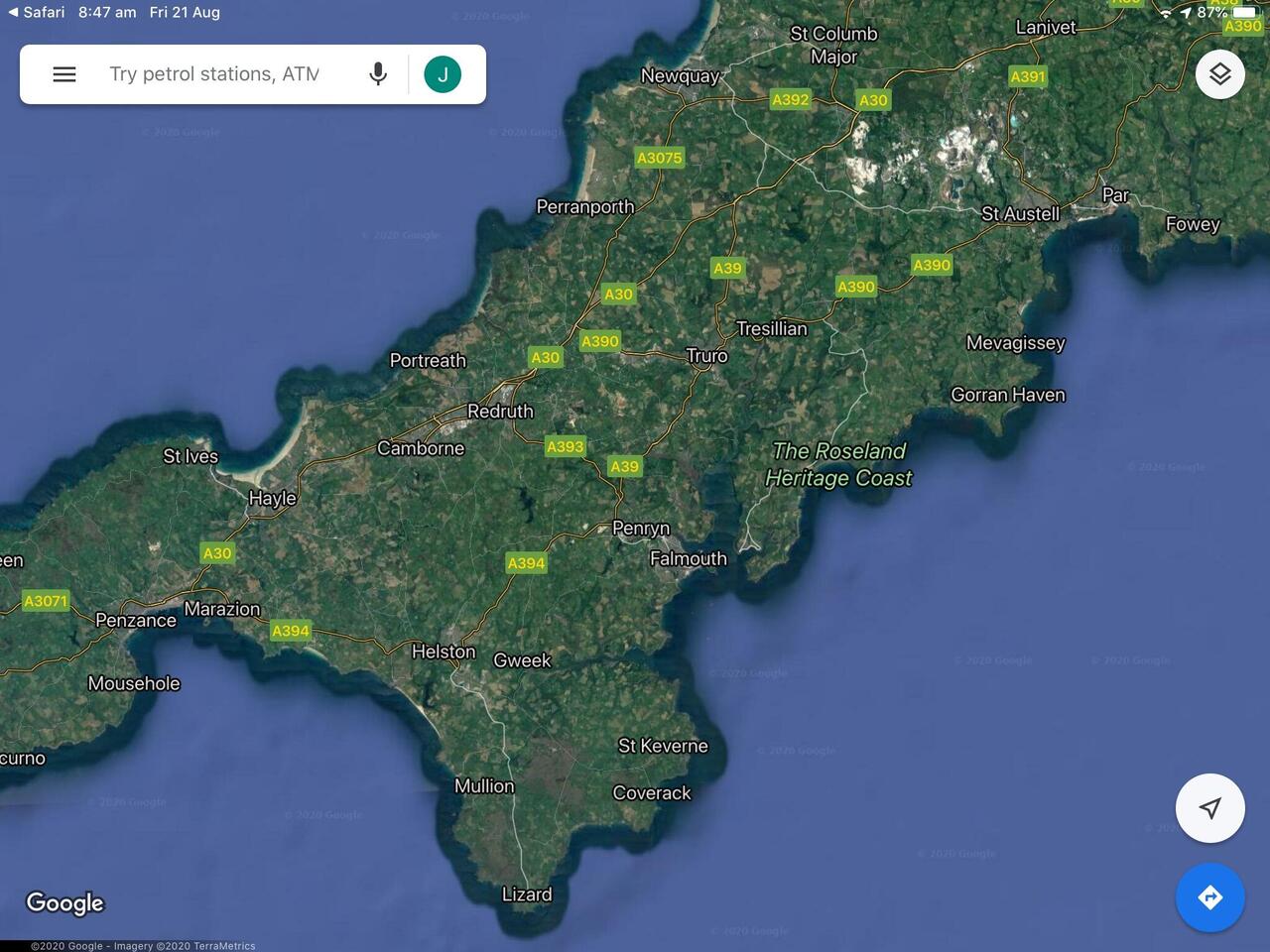Tap the battery indicator in status bar

click(x=1244, y=12)
